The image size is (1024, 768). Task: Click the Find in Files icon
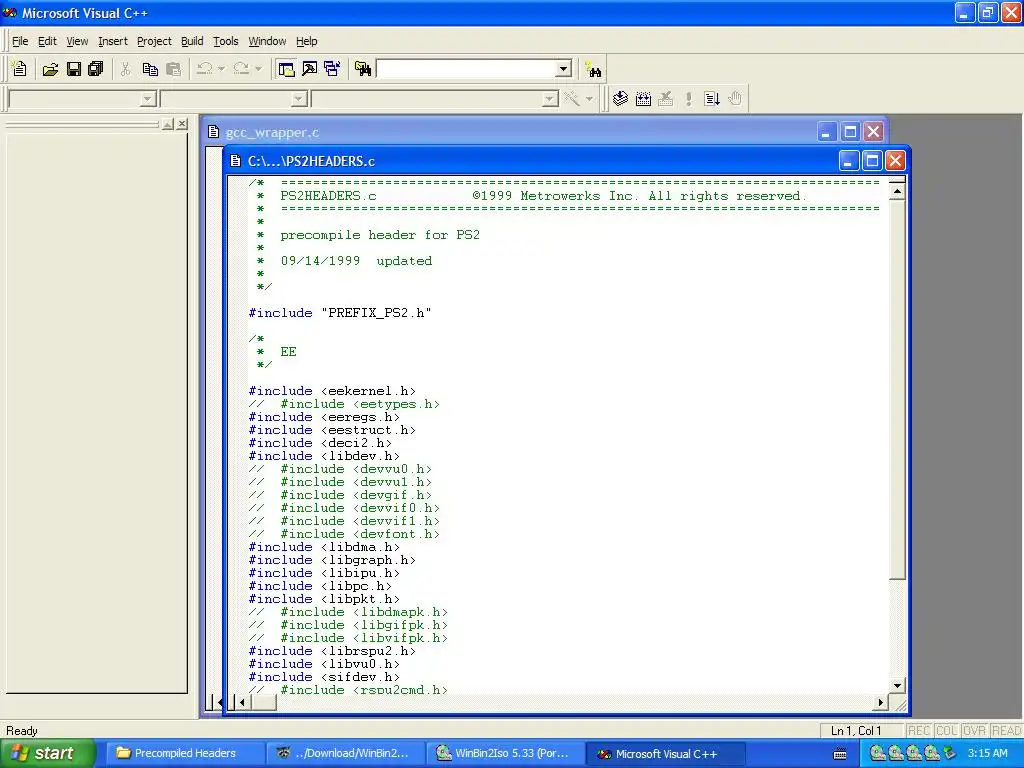click(x=363, y=69)
